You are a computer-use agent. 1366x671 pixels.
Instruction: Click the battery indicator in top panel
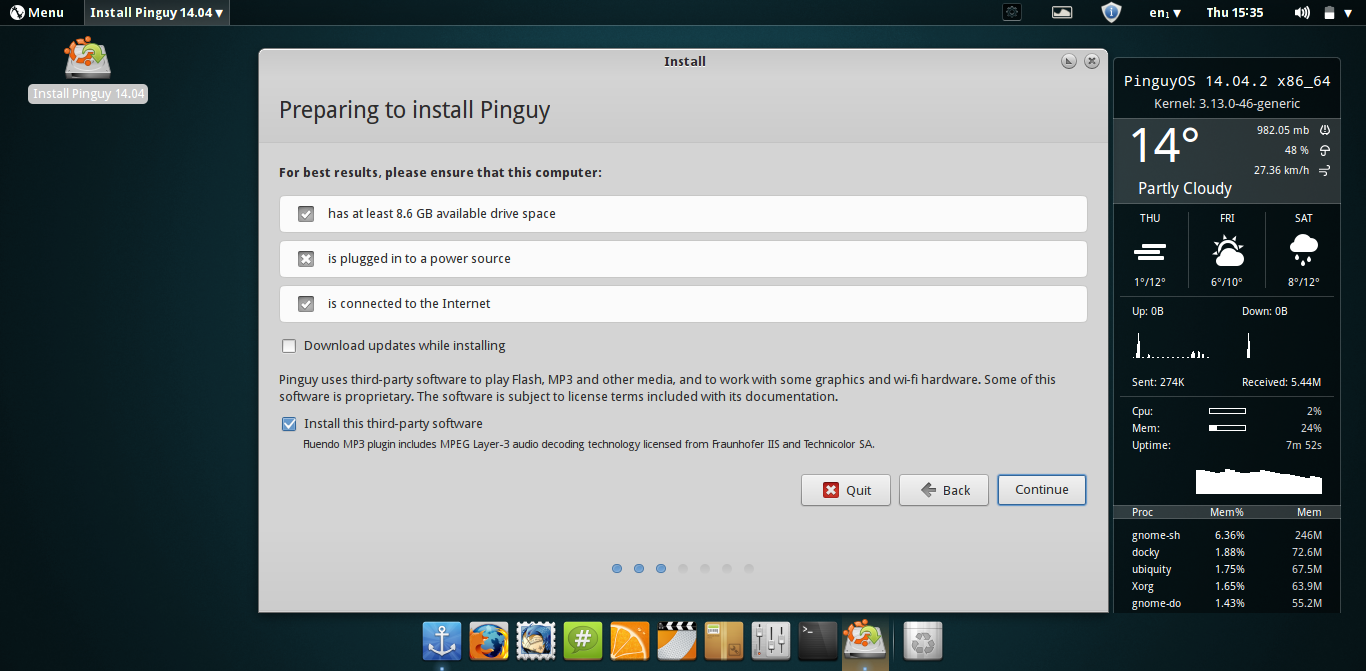tap(1329, 12)
